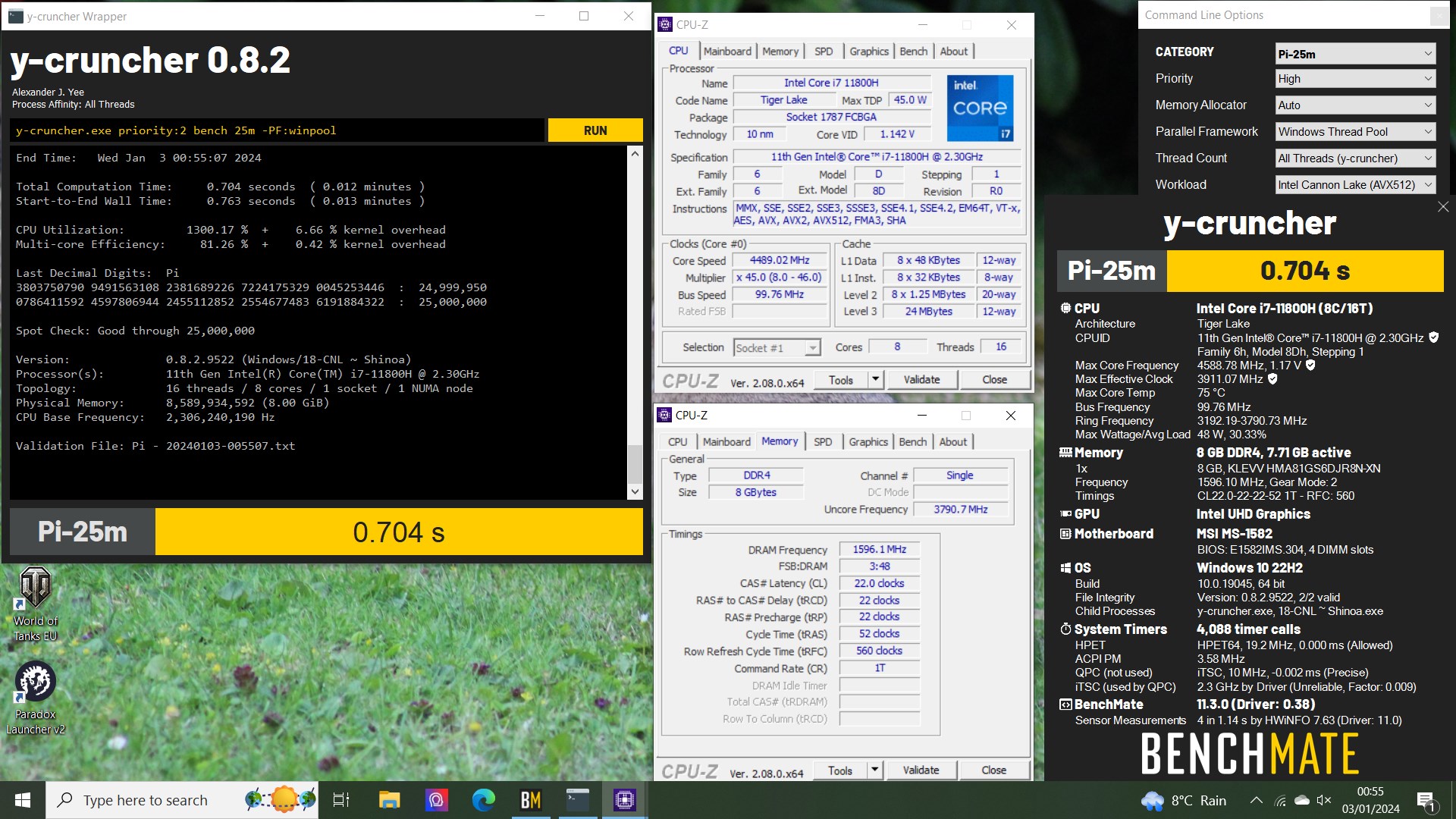Click Close button in lower CPU-Z window

994,770
